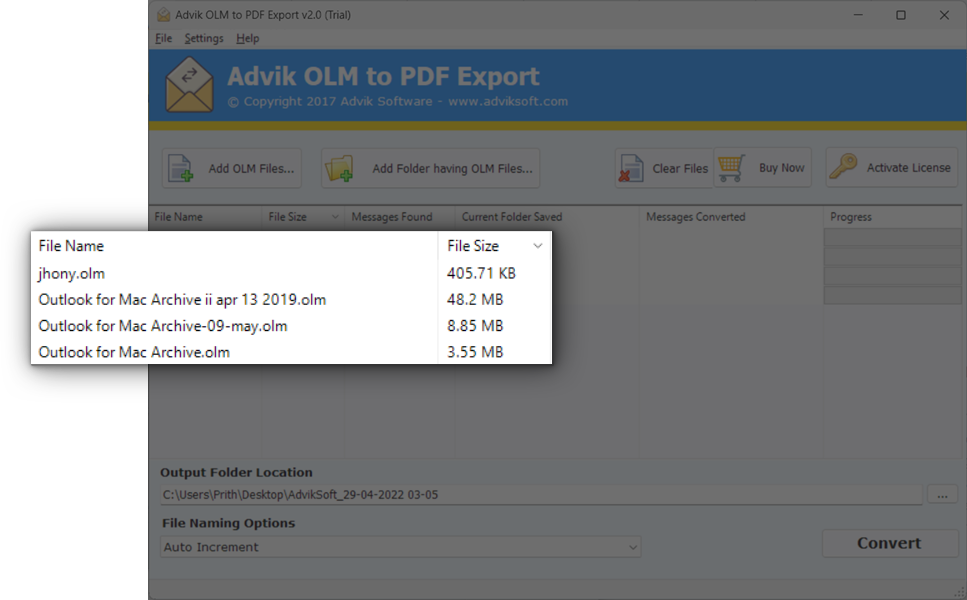The height and width of the screenshot is (600, 967).
Task: Open the Help menu
Action: [x=247, y=38]
